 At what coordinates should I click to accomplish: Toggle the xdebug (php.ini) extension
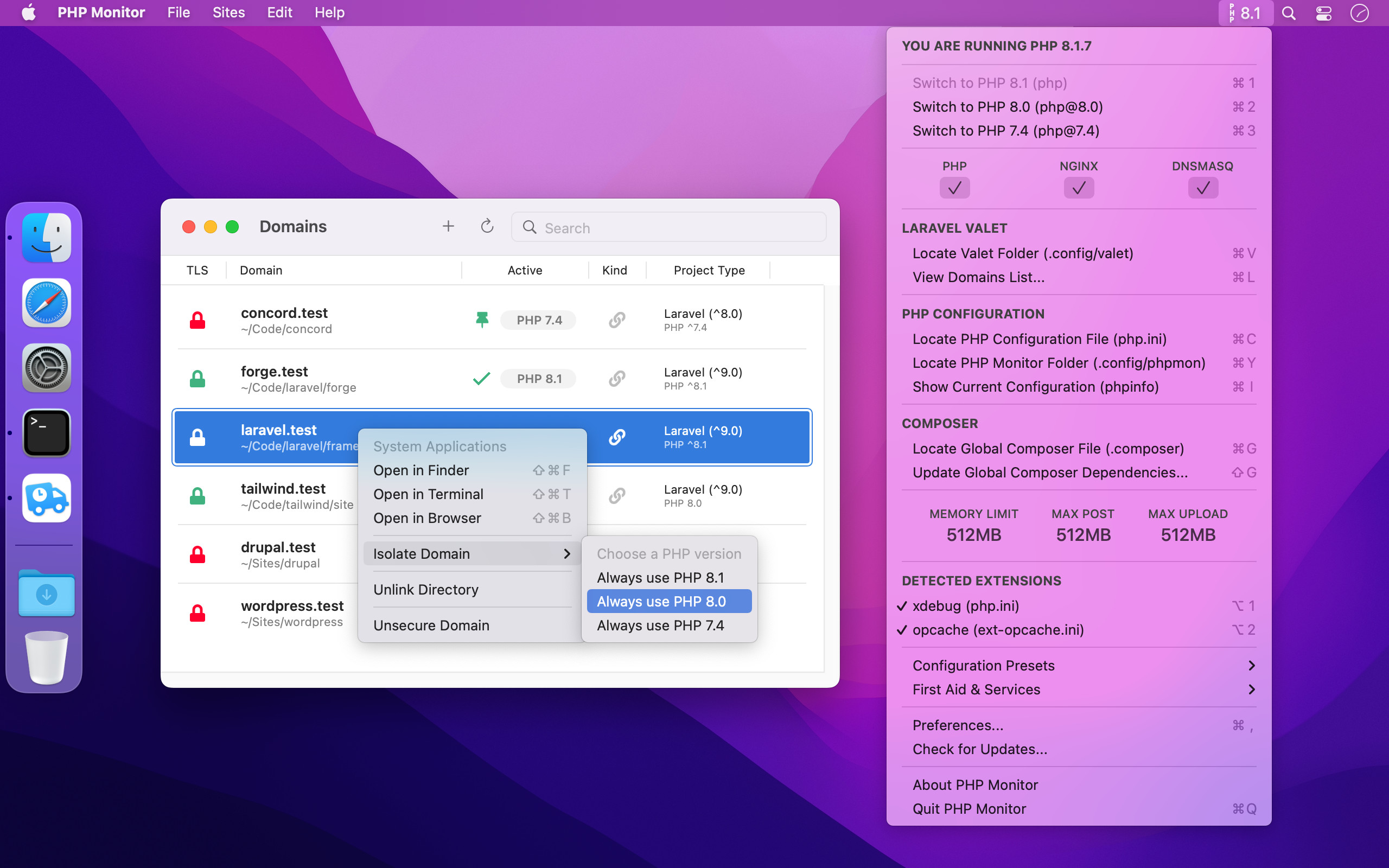point(1079,605)
